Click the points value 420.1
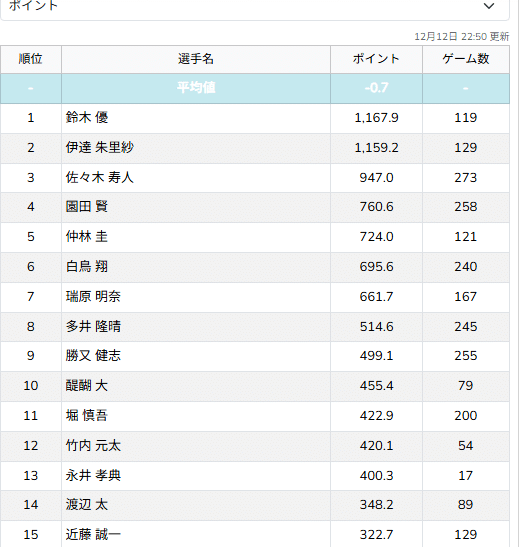Image resolution: width=519 pixels, height=547 pixels. click(376, 446)
